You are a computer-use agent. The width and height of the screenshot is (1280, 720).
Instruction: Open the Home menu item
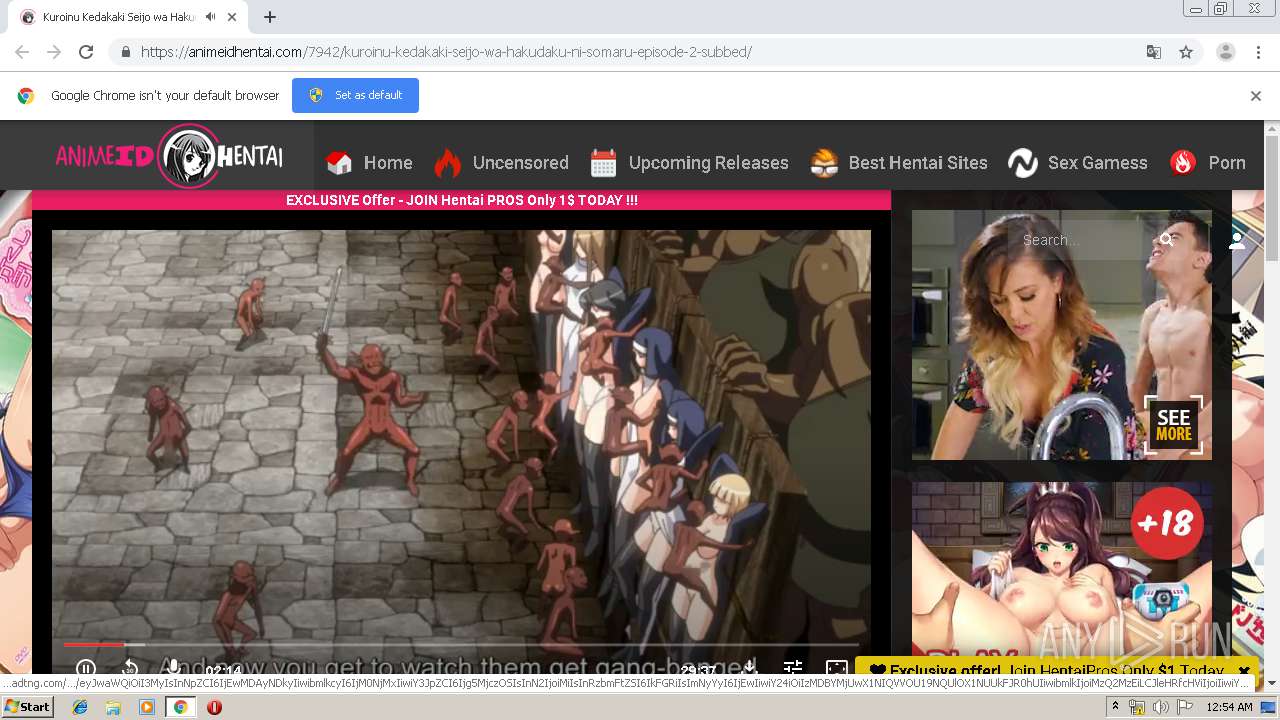[388, 163]
